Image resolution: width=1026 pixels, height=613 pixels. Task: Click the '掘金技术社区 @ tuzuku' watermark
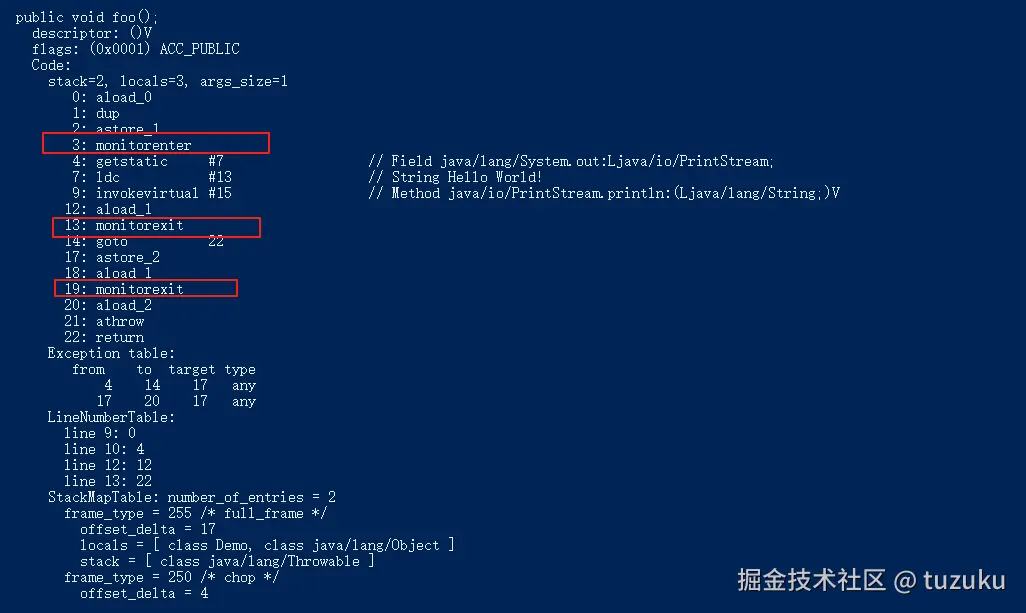click(871, 579)
